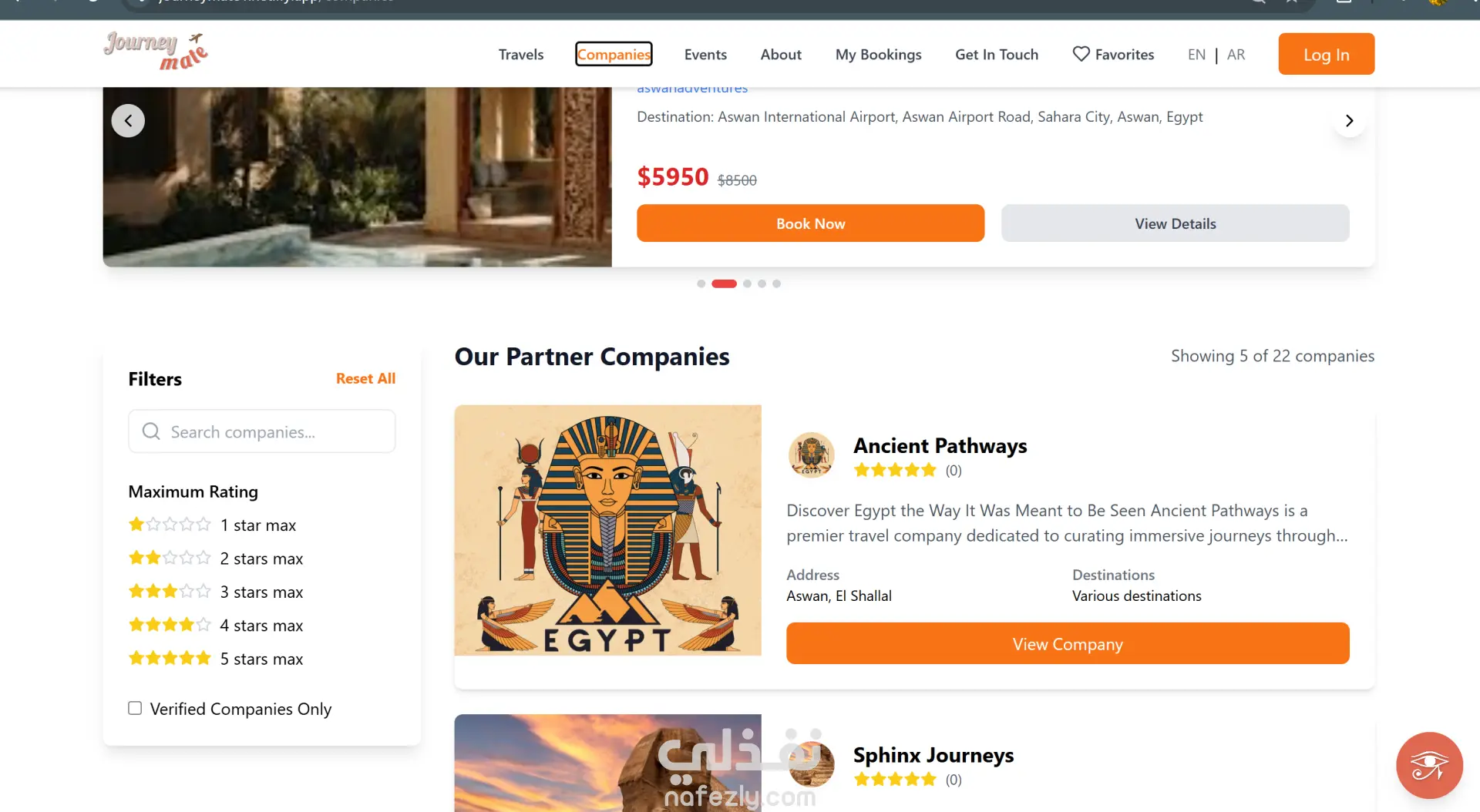Click the Search companies input field
The height and width of the screenshot is (812, 1480).
pos(262,431)
